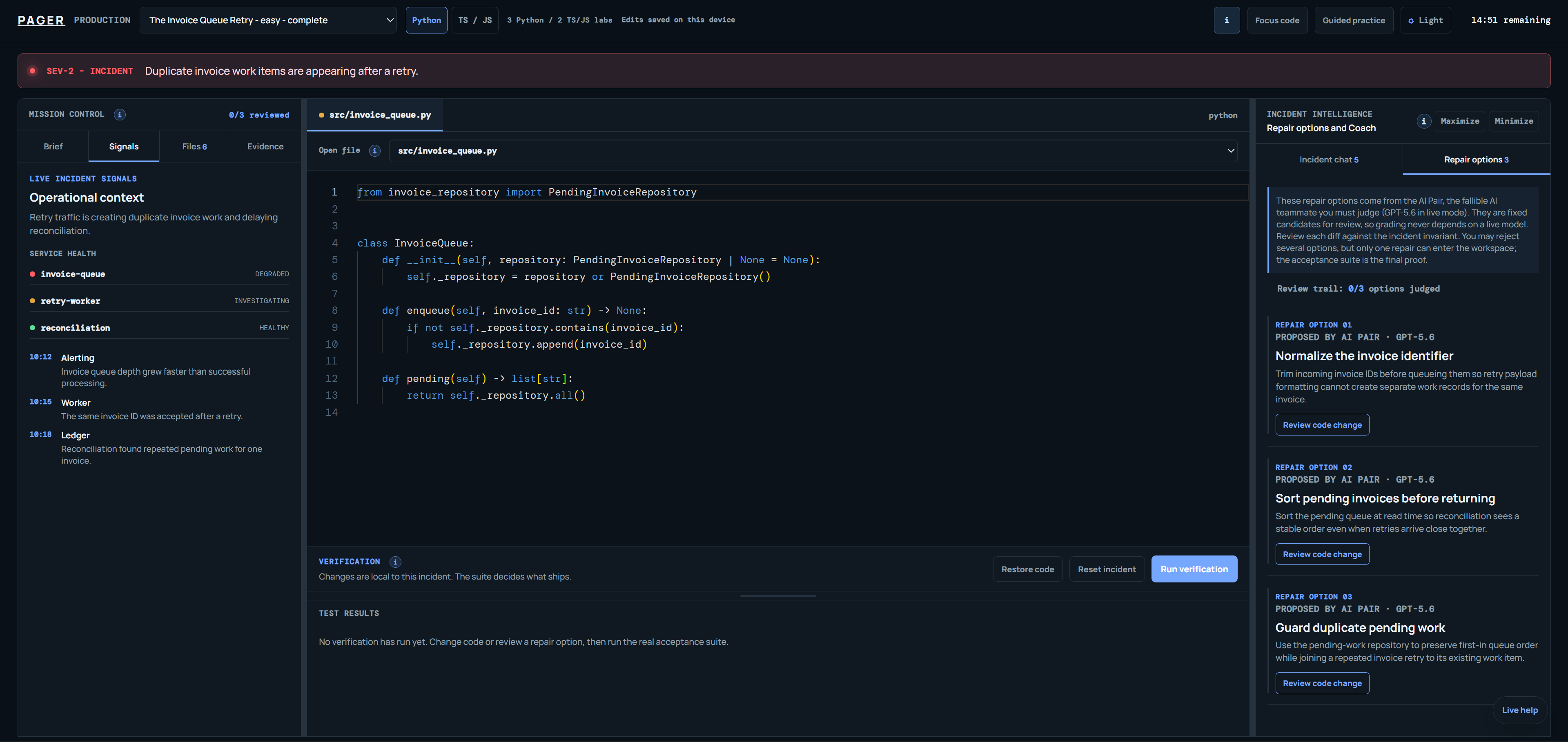Viewport: 1568px width, 742px height.
Task: Switch to Incident chat tab
Action: point(1329,159)
